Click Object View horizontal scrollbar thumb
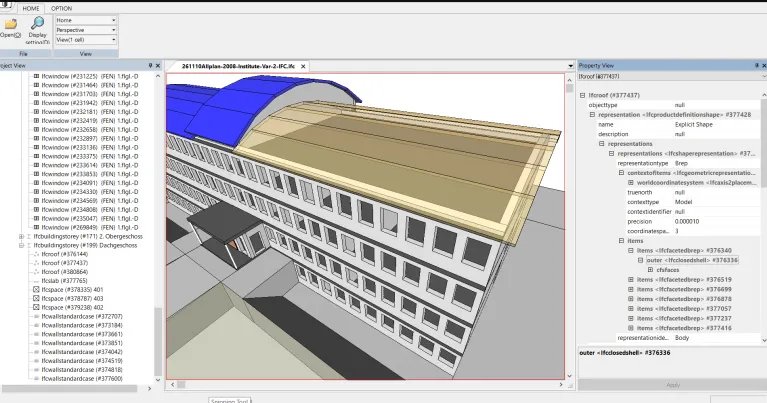The image size is (767, 403). click(68, 389)
